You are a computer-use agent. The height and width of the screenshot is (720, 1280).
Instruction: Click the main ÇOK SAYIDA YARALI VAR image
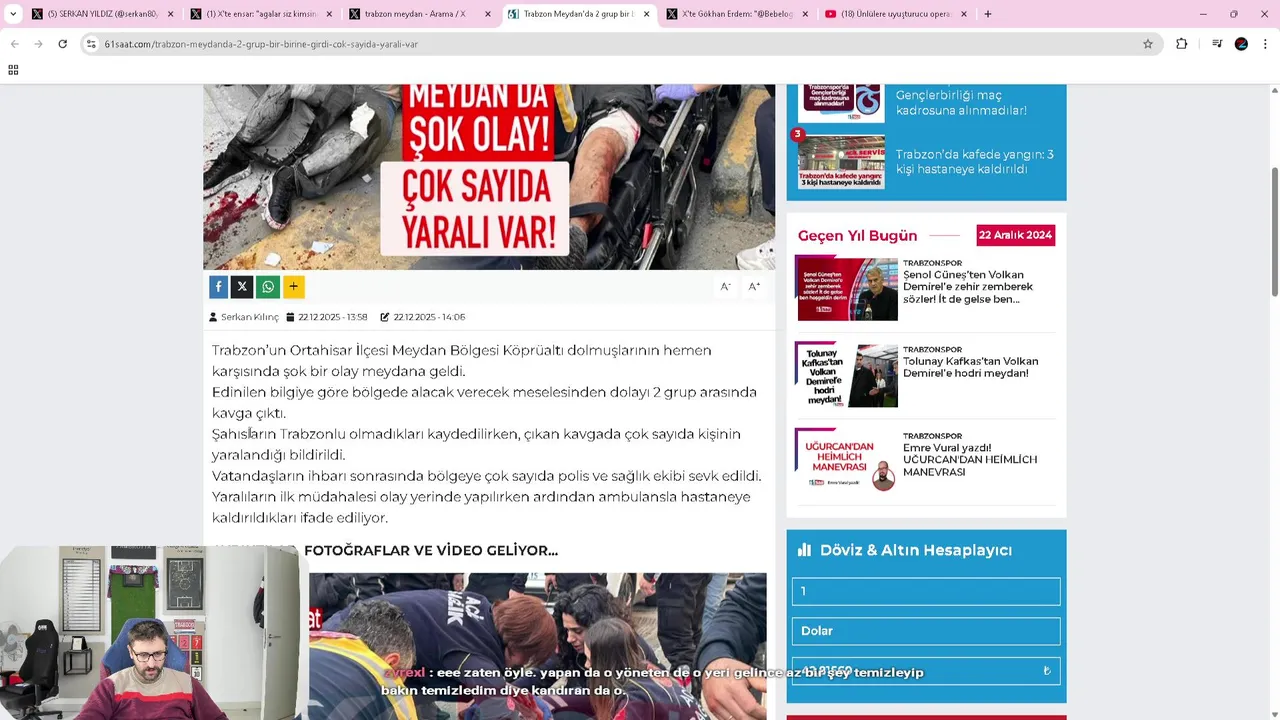click(x=489, y=177)
